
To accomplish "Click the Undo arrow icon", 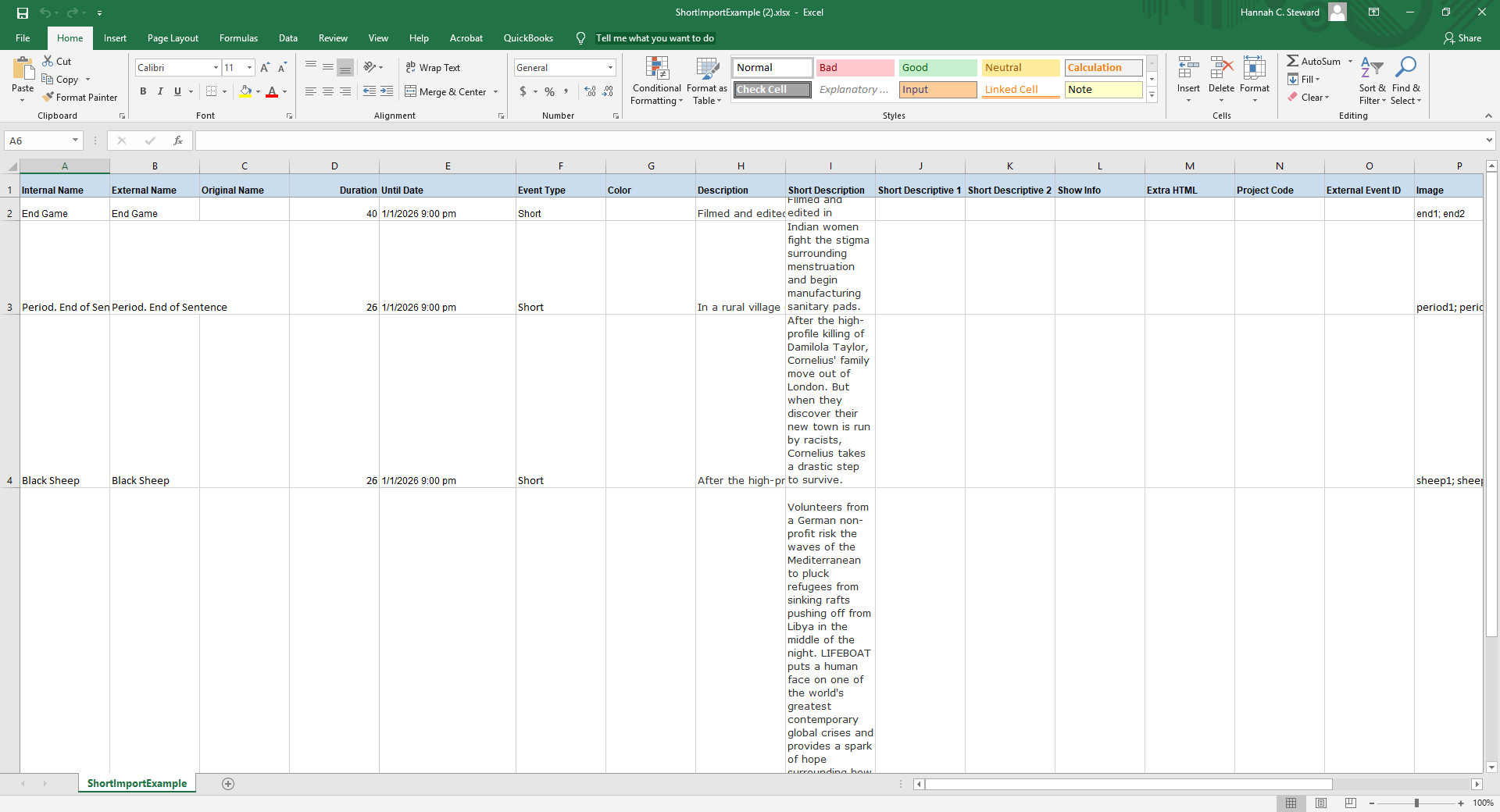I will click(45, 12).
